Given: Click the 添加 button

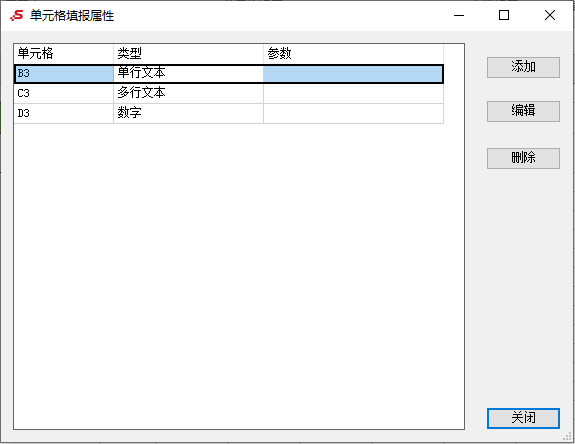Looking at the screenshot, I should [x=523, y=67].
